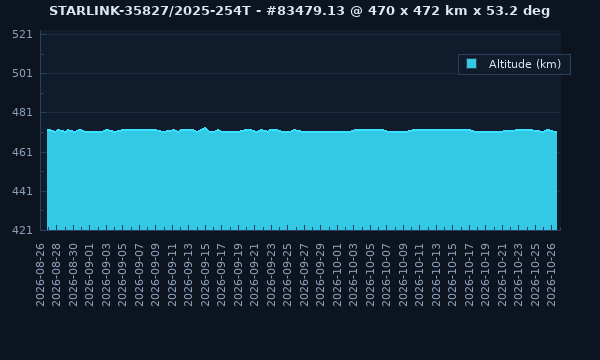Click the 521 y-axis label

pos(22,34)
